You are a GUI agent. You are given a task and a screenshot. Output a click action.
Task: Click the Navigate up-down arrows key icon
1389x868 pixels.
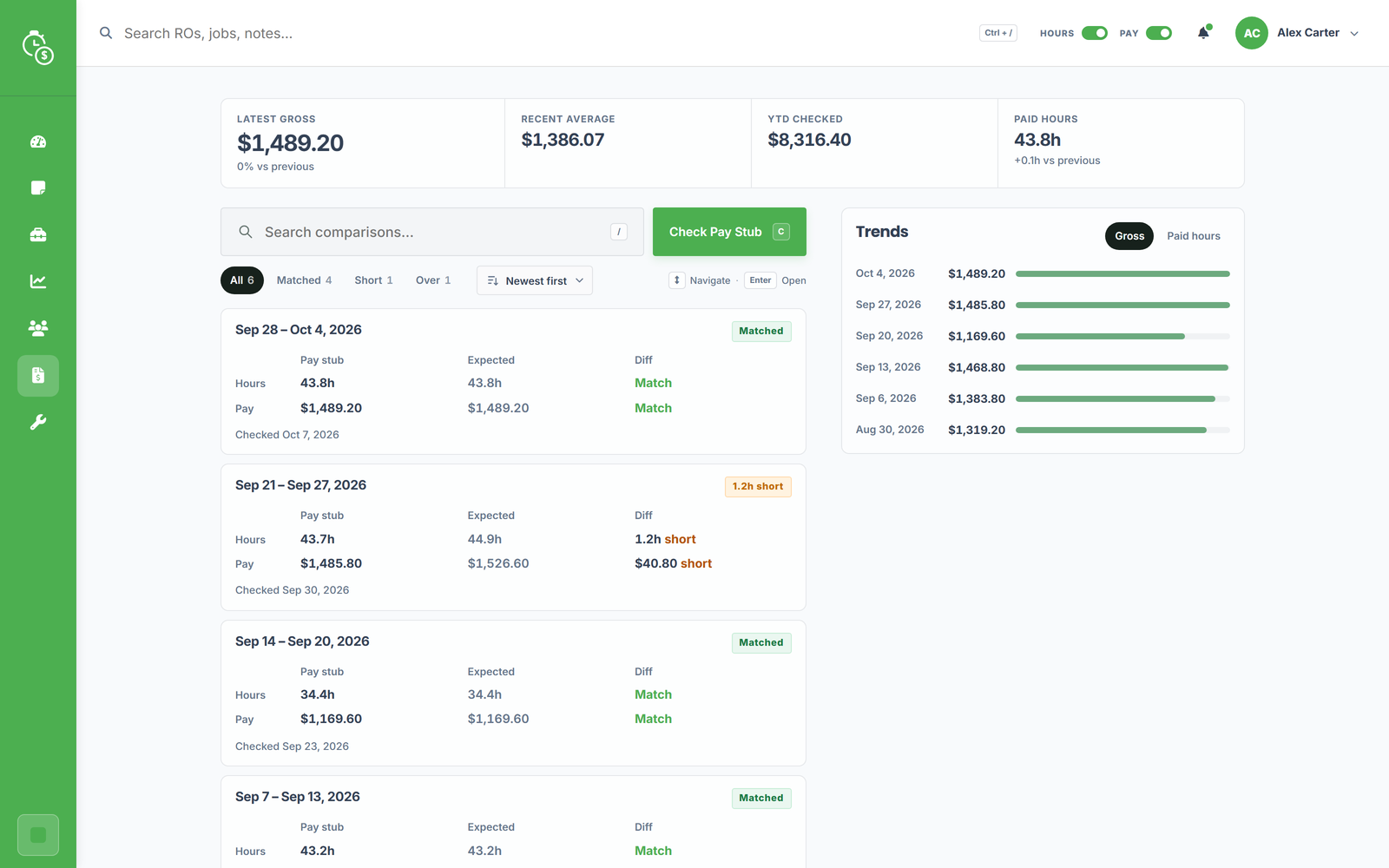coord(677,280)
